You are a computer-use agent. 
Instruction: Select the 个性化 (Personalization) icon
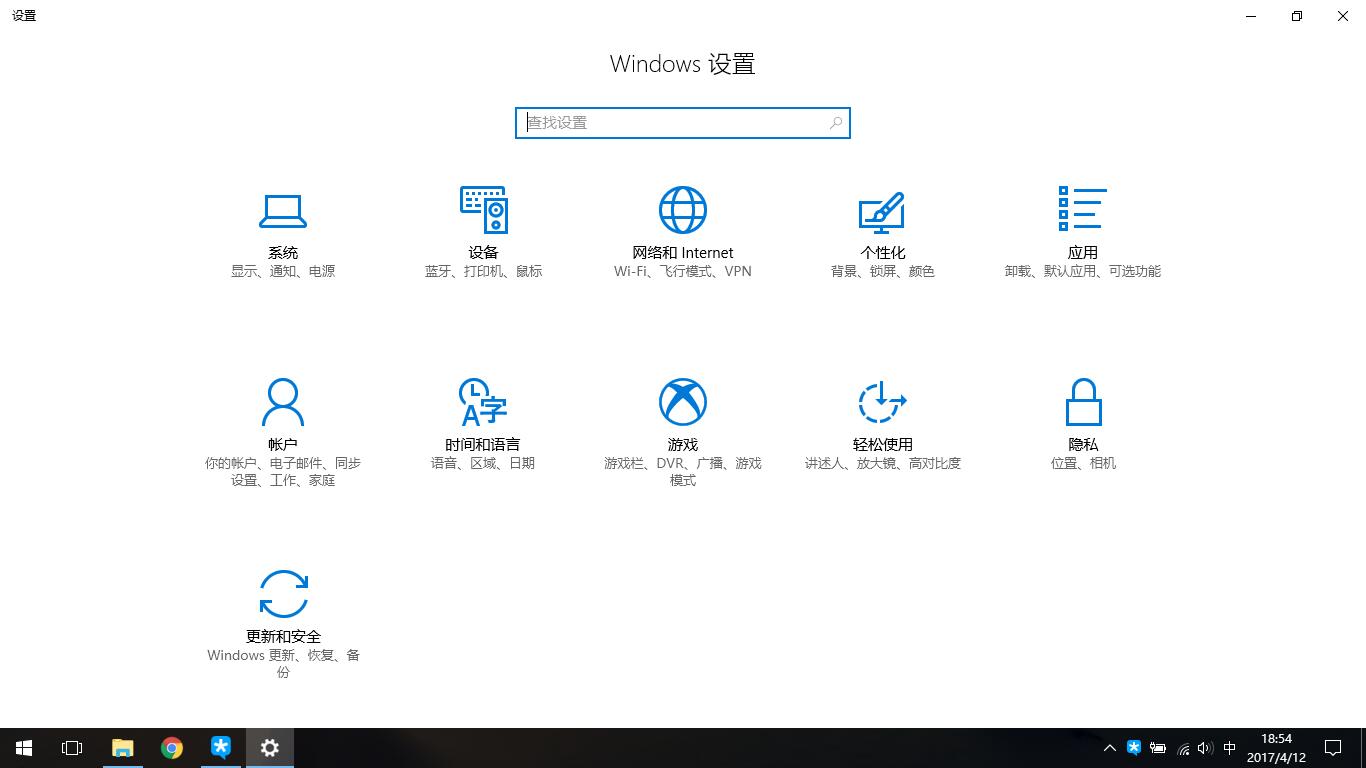click(882, 210)
